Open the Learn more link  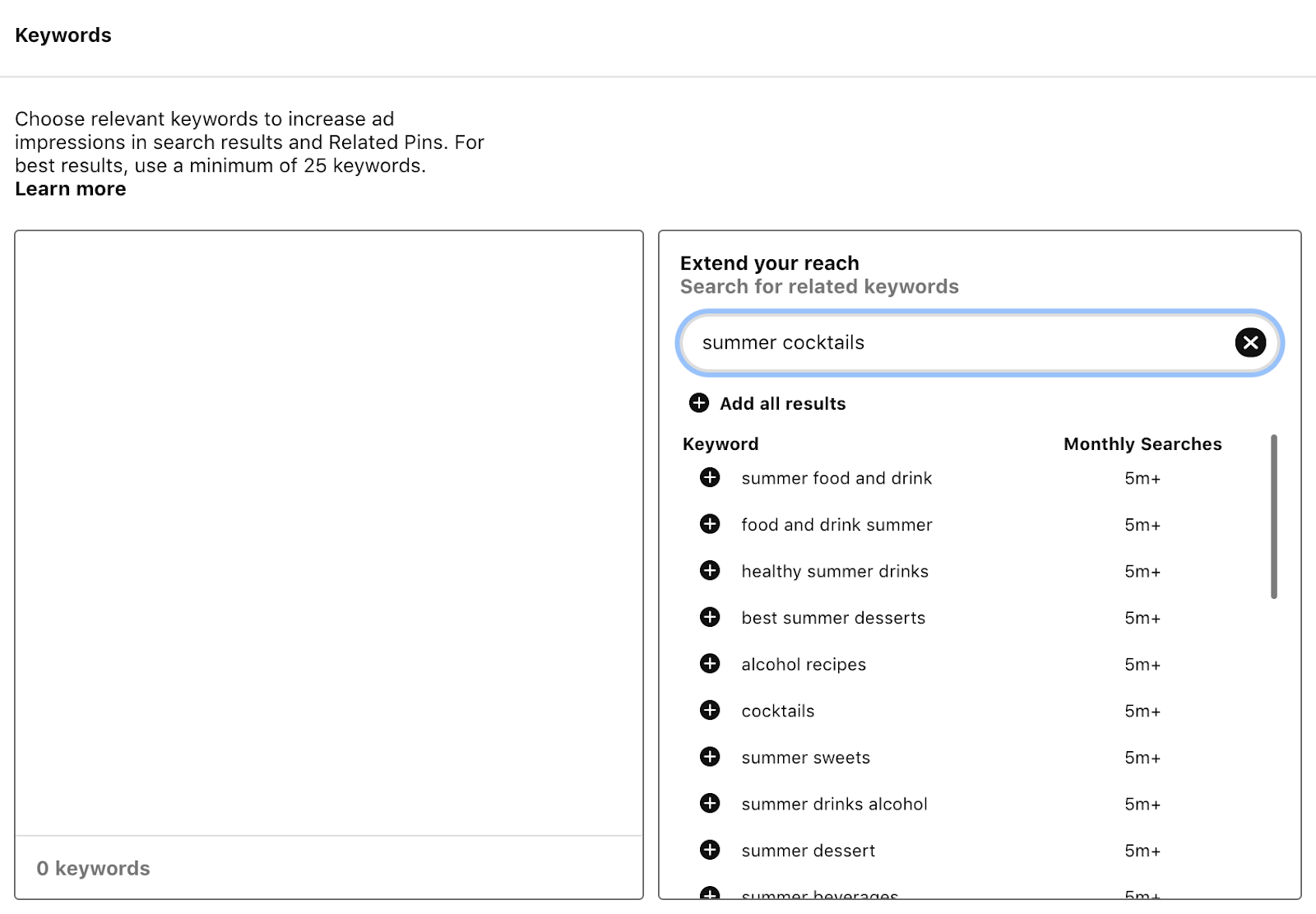[71, 189]
